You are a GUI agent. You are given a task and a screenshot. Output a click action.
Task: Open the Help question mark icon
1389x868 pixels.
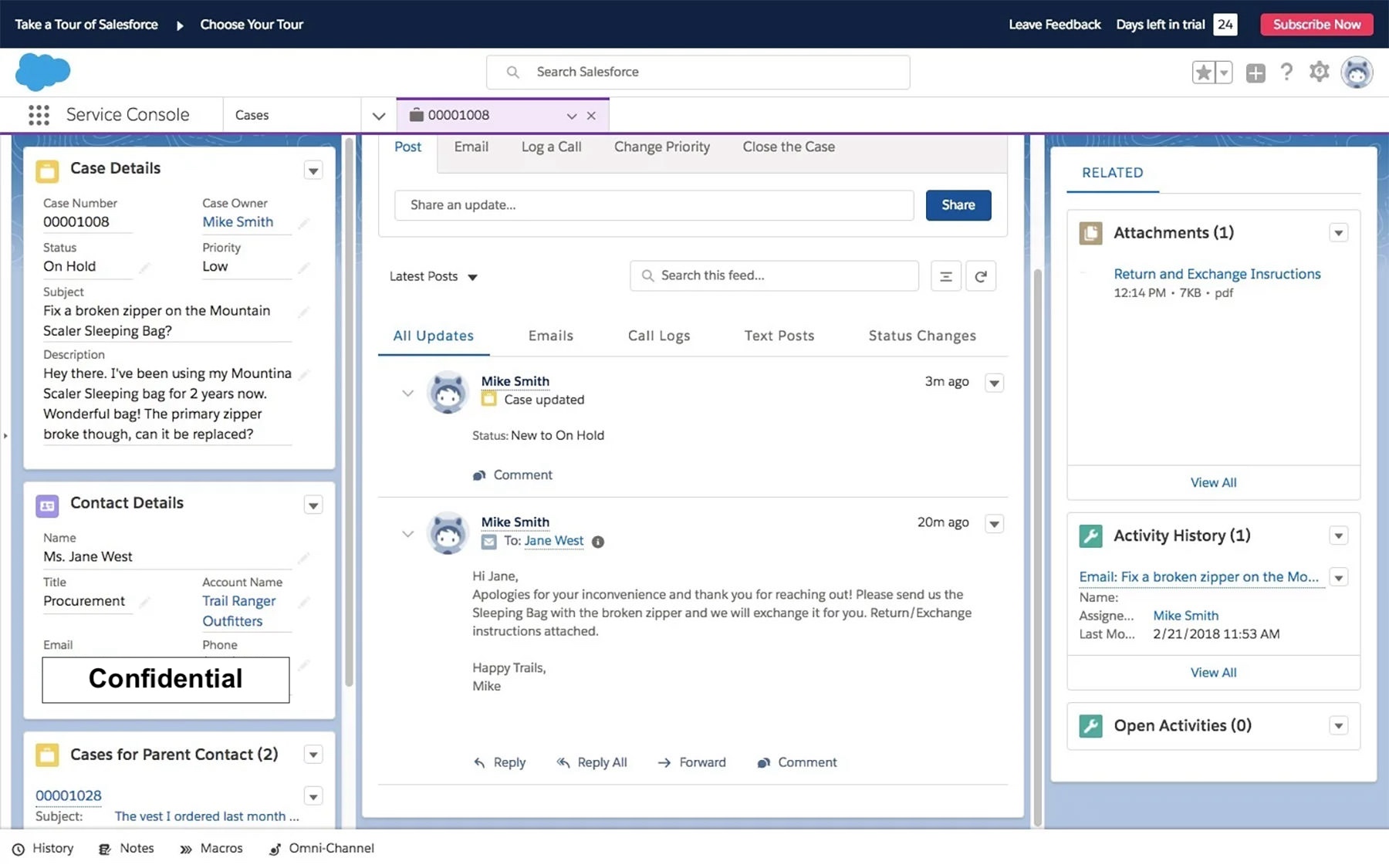point(1286,73)
